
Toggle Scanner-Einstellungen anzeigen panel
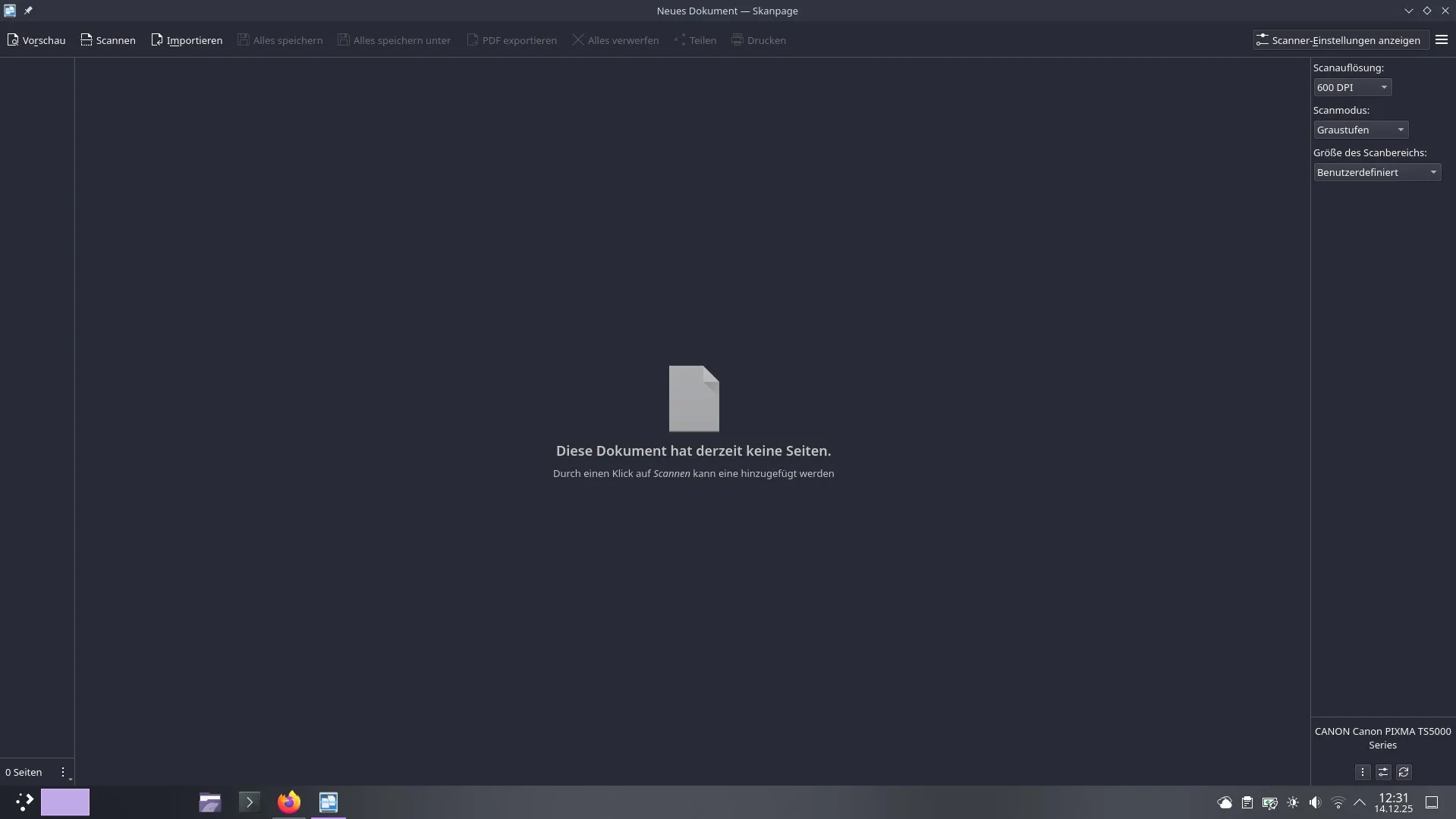[x=1339, y=40]
